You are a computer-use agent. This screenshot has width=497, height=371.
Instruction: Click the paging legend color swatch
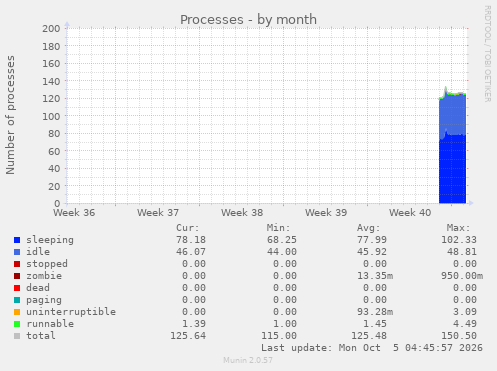tap(17, 300)
